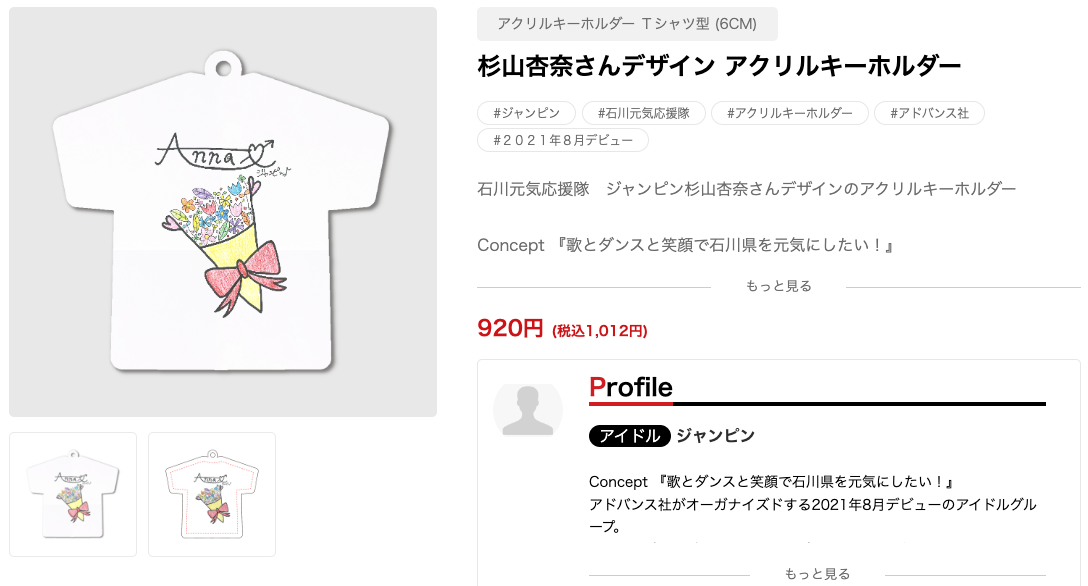Image resolution: width=1088 pixels, height=586 pixels.
Task: Click the 税込1,012円 label
Action: pos(597,331)
